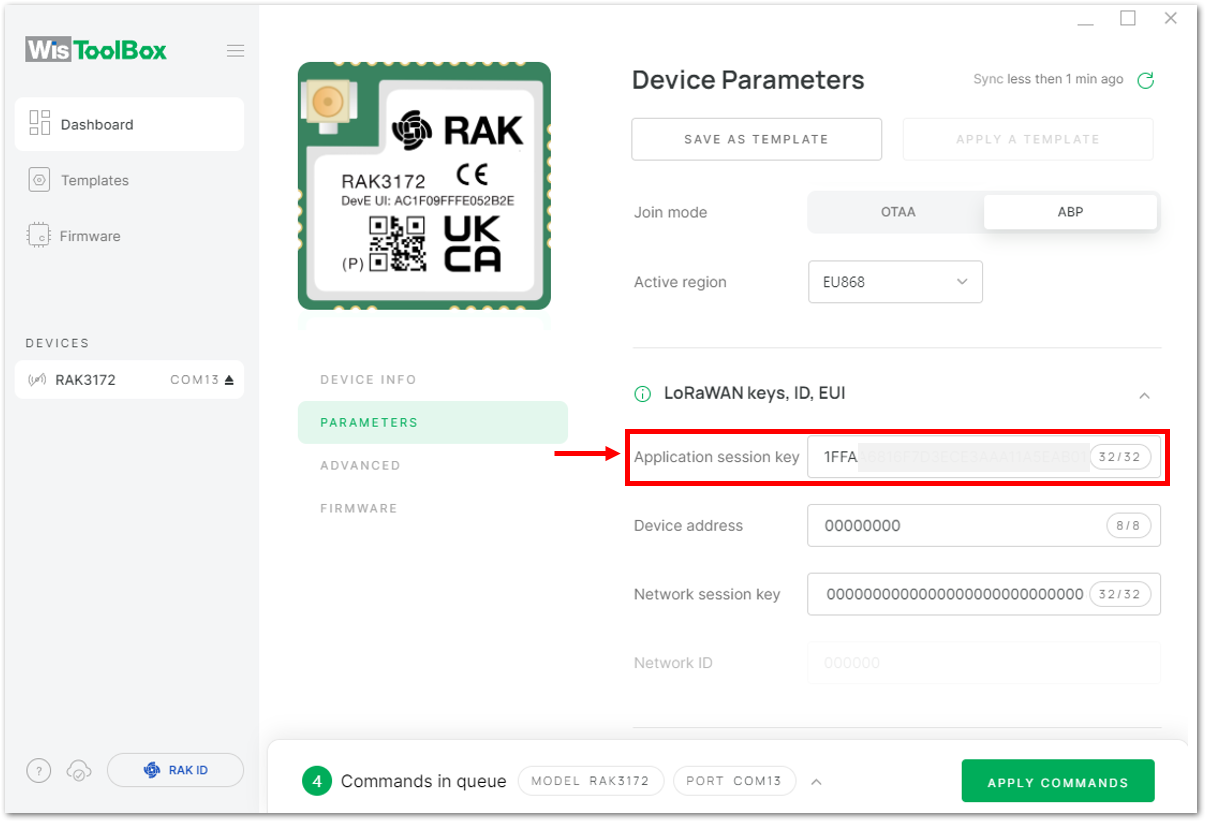This screenshot has width=1206, height=822.
Task: Select OTAA join mode
Action: tap(897, 212)
